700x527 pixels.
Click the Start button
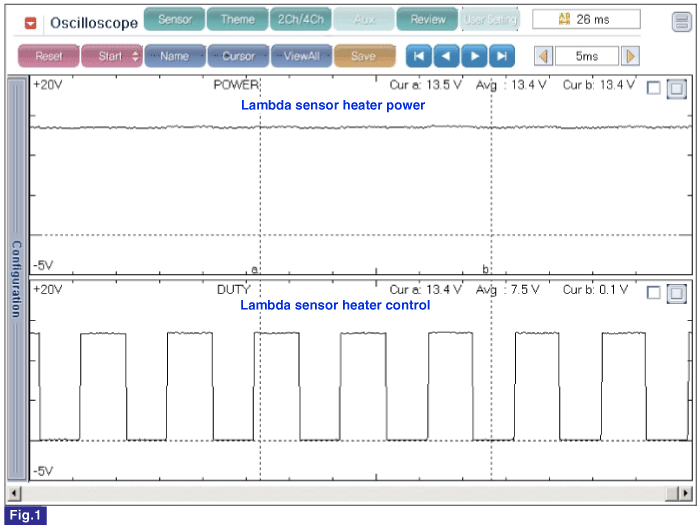point(112,56)
